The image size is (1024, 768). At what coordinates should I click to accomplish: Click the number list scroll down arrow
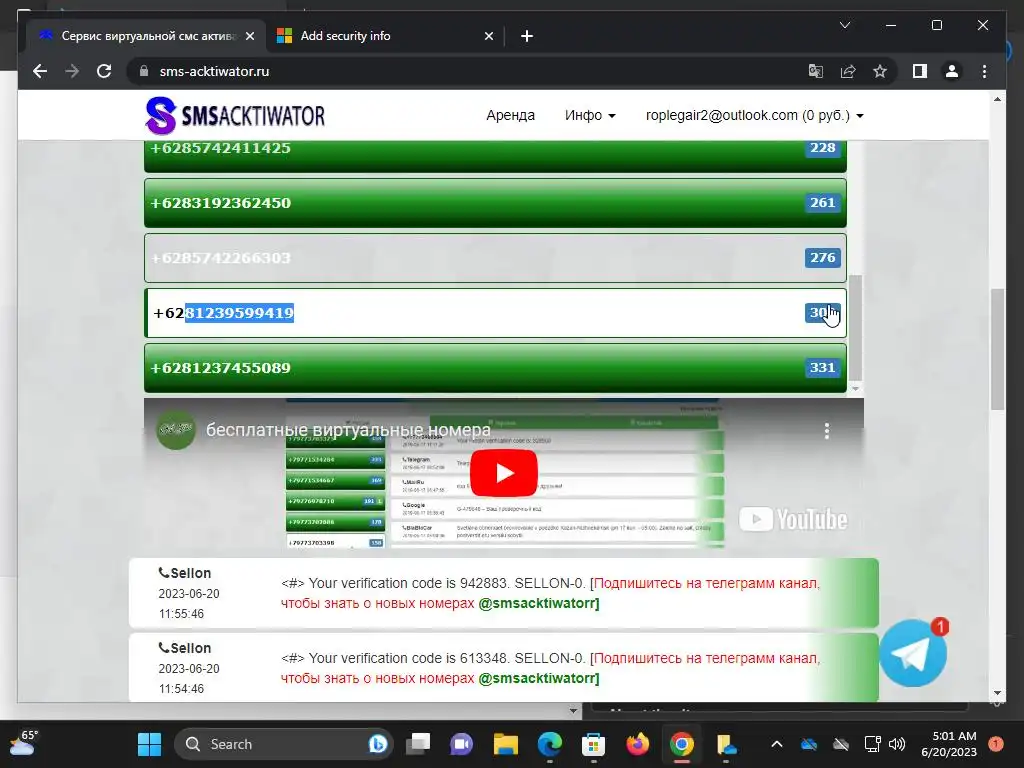855,389
